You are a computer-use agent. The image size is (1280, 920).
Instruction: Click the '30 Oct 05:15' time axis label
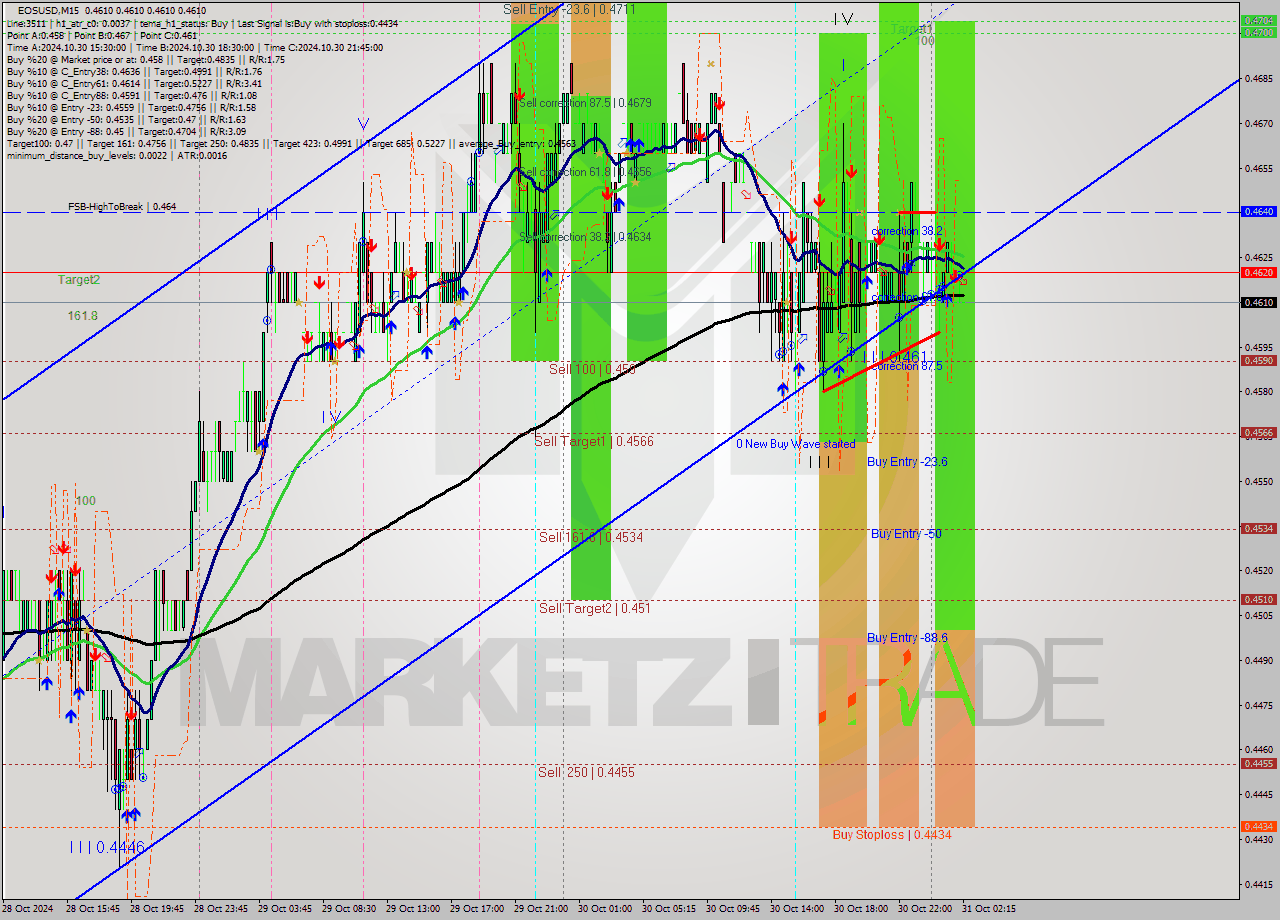coord(670,909)
